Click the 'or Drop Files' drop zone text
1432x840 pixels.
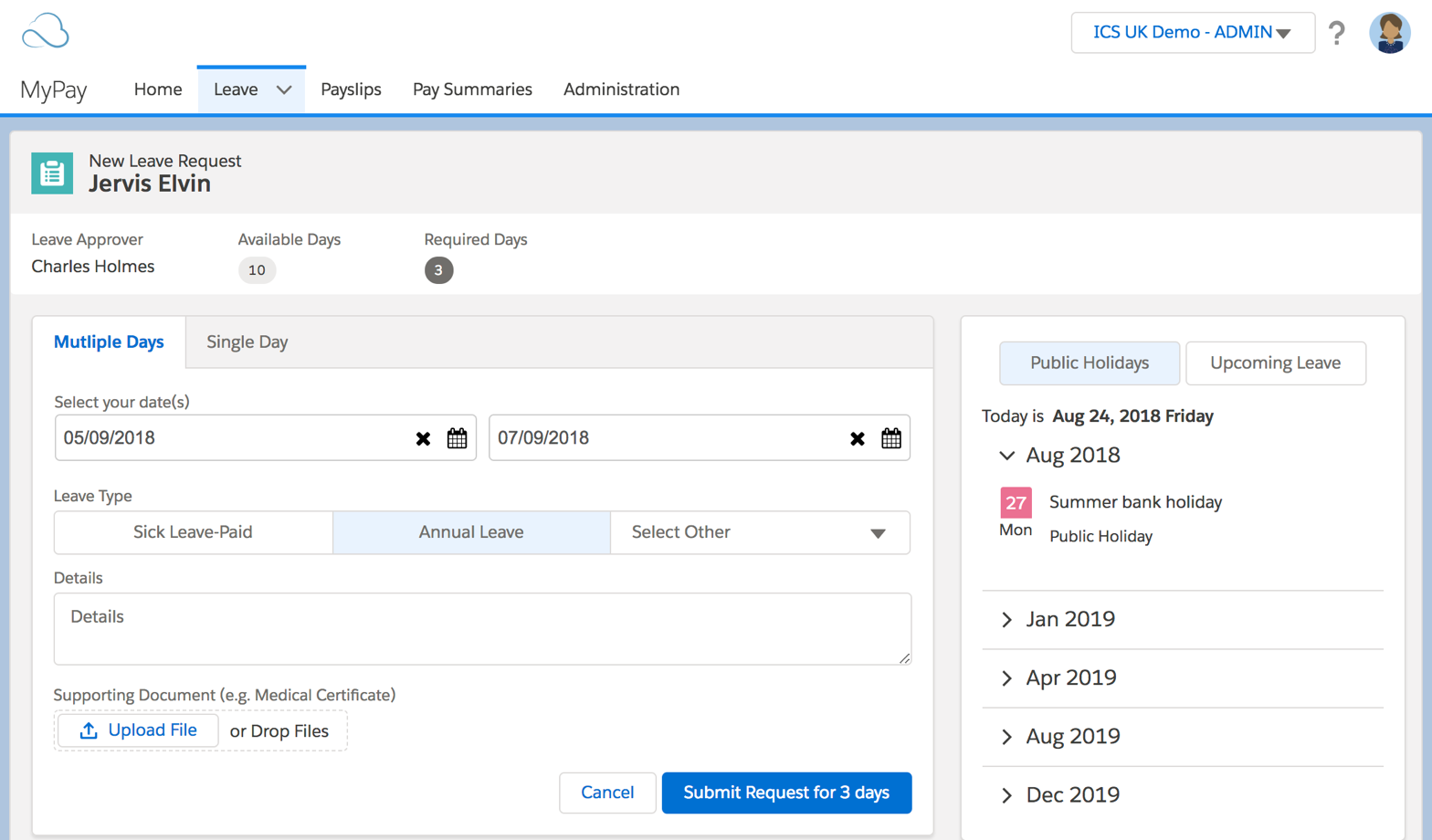(x=279, y=731)
